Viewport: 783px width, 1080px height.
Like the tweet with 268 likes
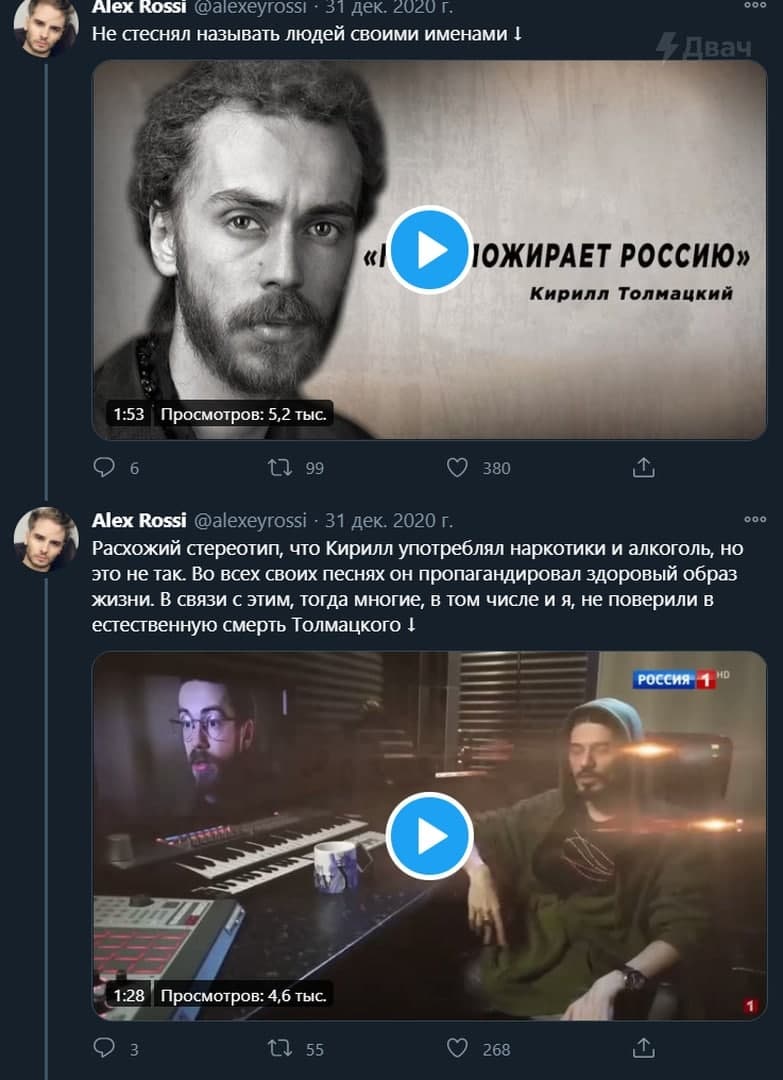point(457,1048)
